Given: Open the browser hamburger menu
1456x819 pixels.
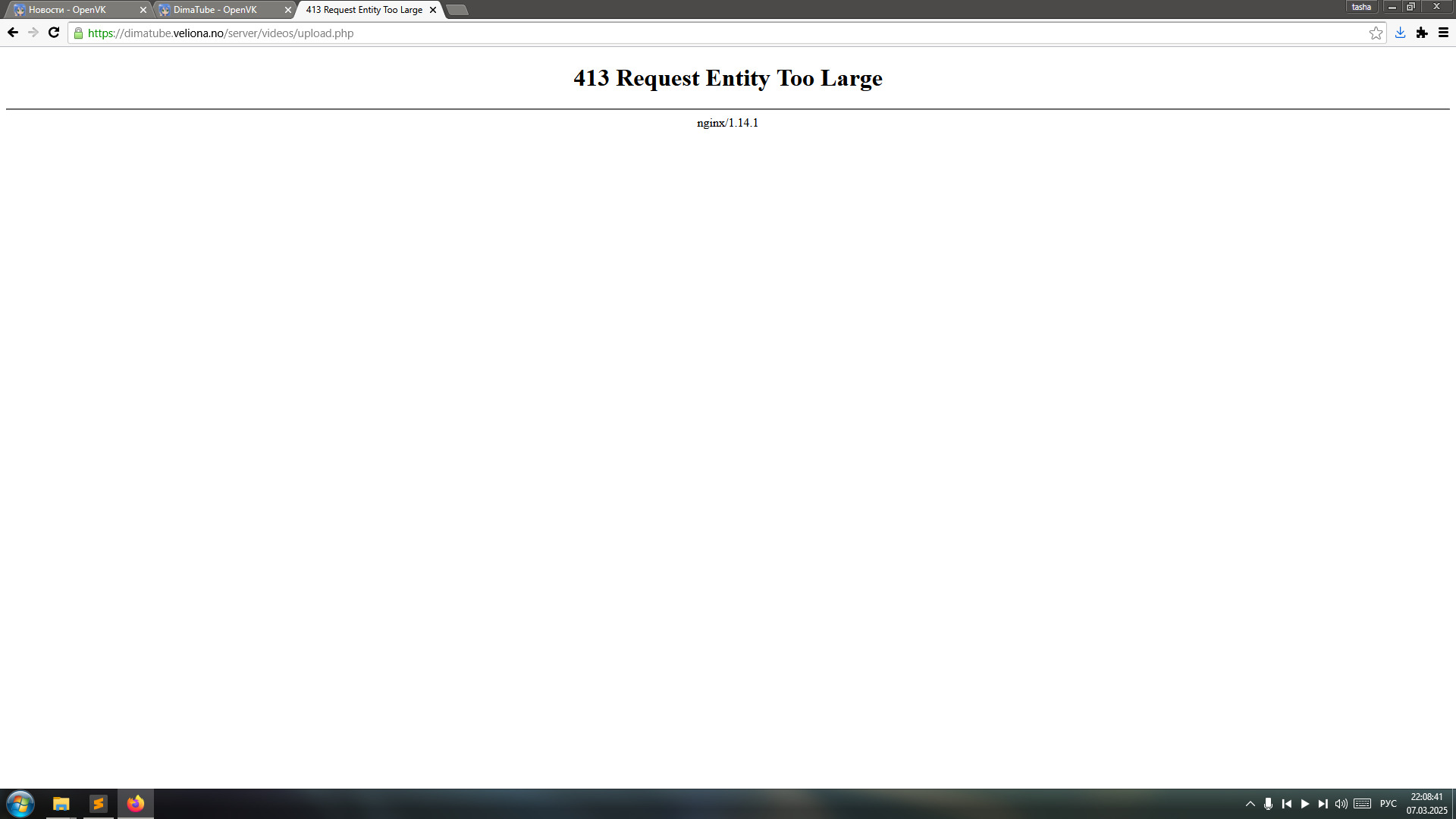Looking at the screenshot, I should (1443, 33).
